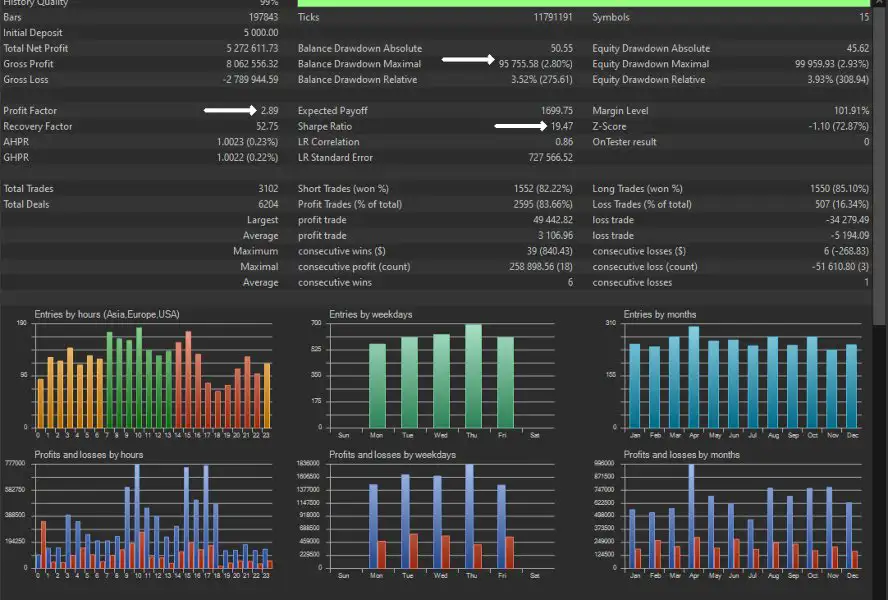888x600 pixels.
Task: Click the Initial Deposit value 5 000.00
Action: coord(254,33)
